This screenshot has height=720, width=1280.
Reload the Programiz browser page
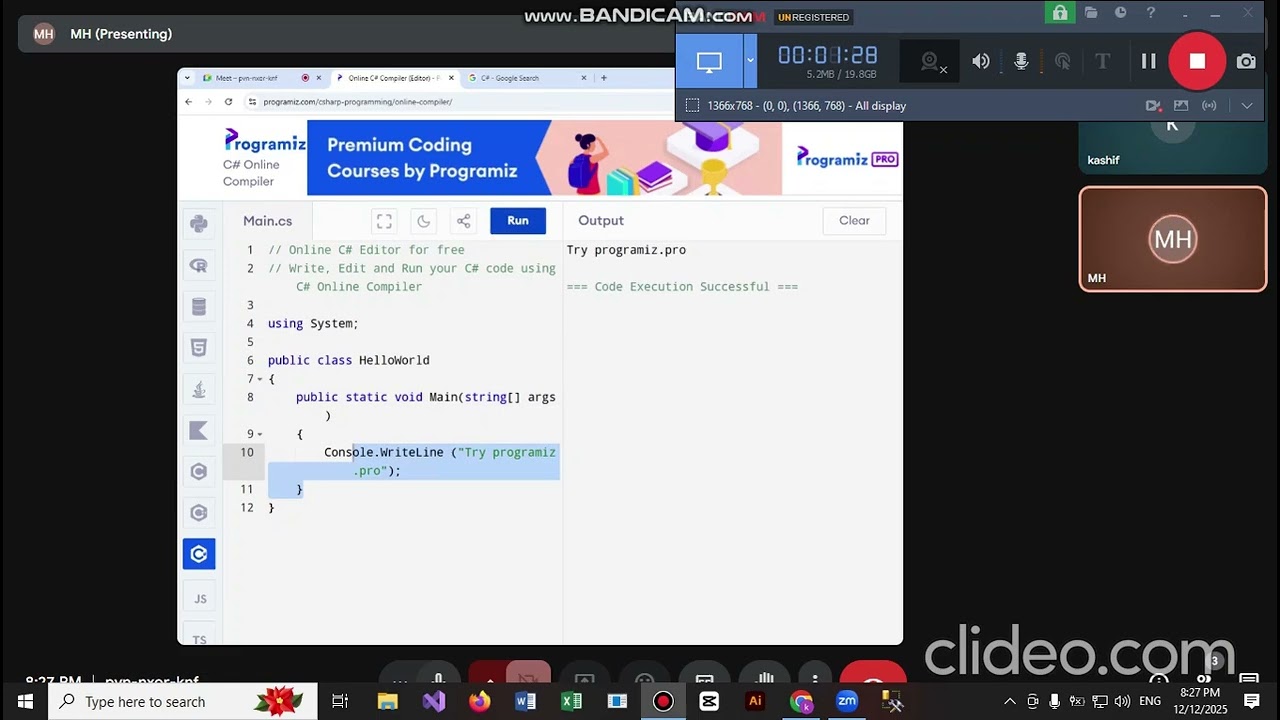[228, 102]
